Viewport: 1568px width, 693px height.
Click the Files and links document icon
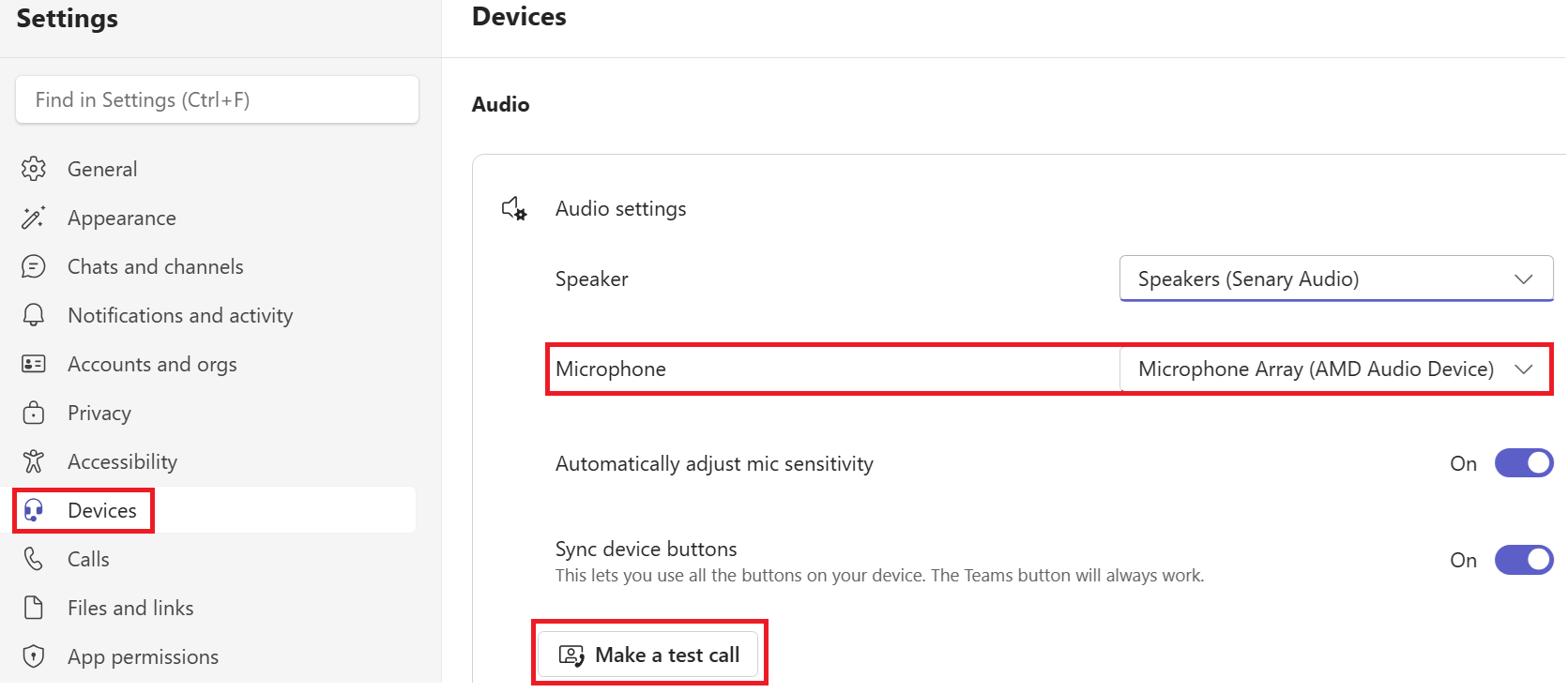[x=34, y=608]
